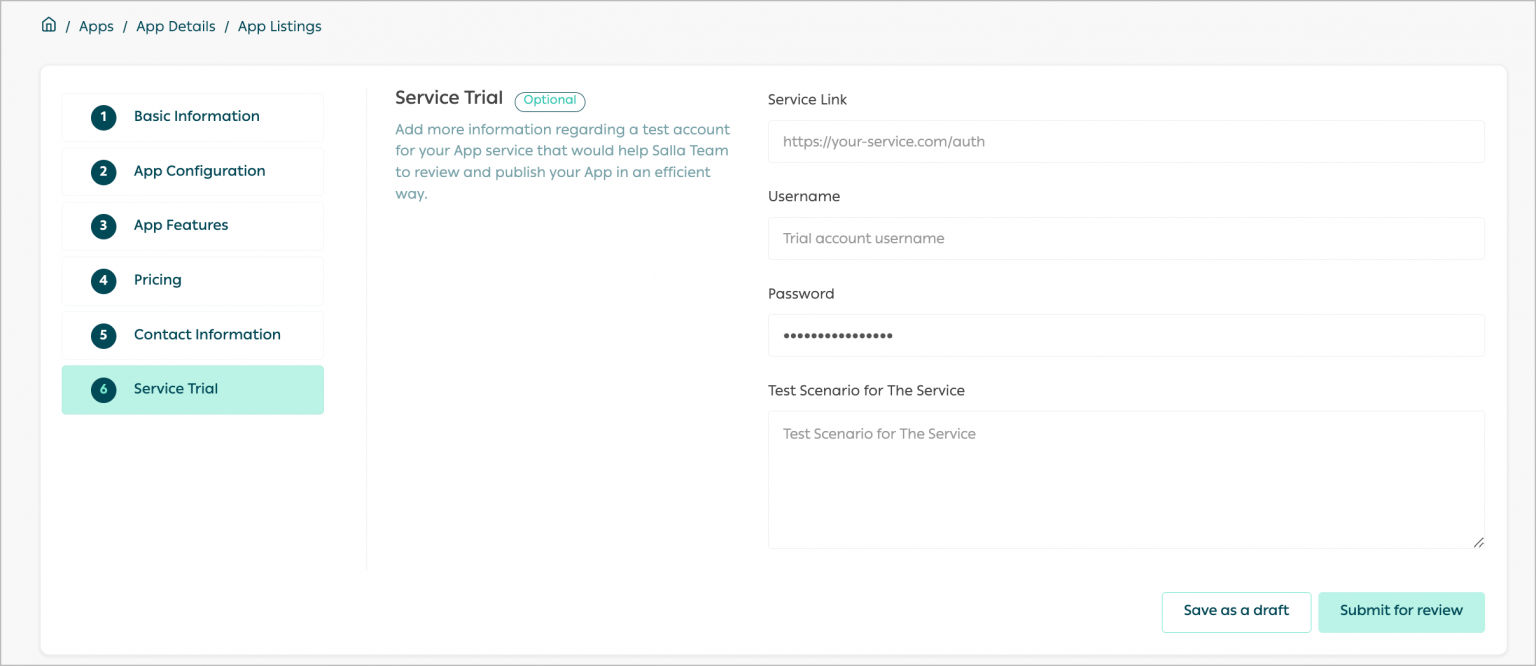Viewport: 1536px width, 666px height.
Task: Click the Save as a draft button
Action: 1236,611
